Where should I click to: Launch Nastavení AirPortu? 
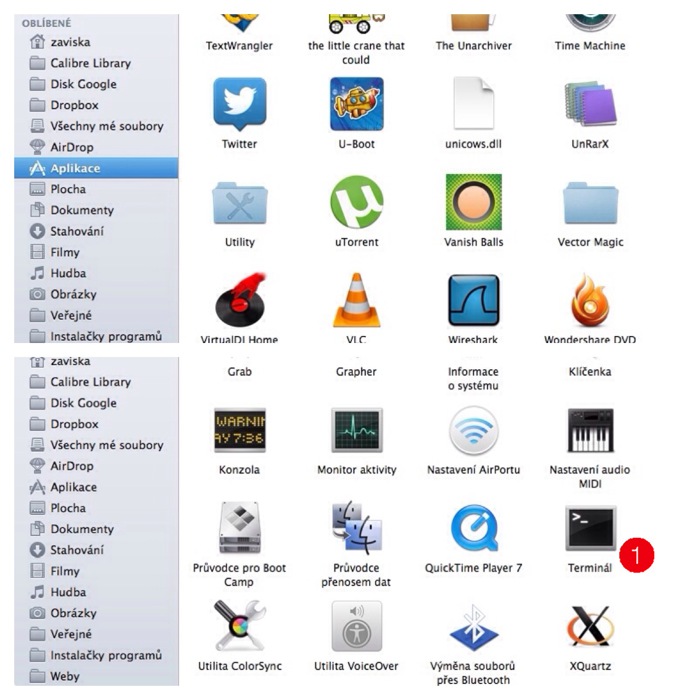click(x=473, y=430)
